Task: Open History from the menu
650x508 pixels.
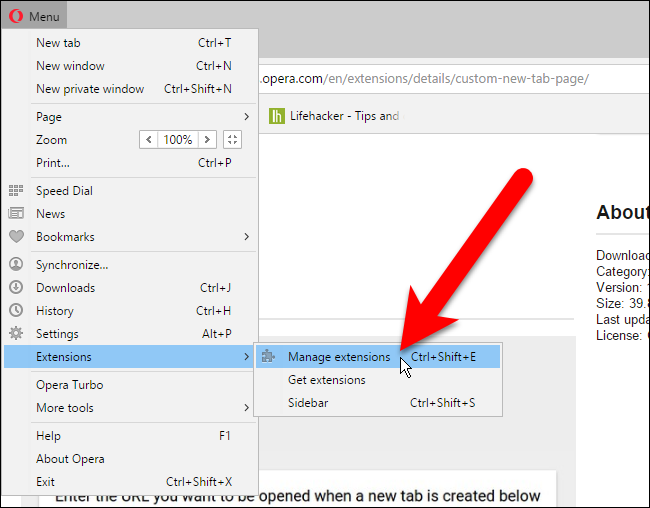Action: coord(133,311)
